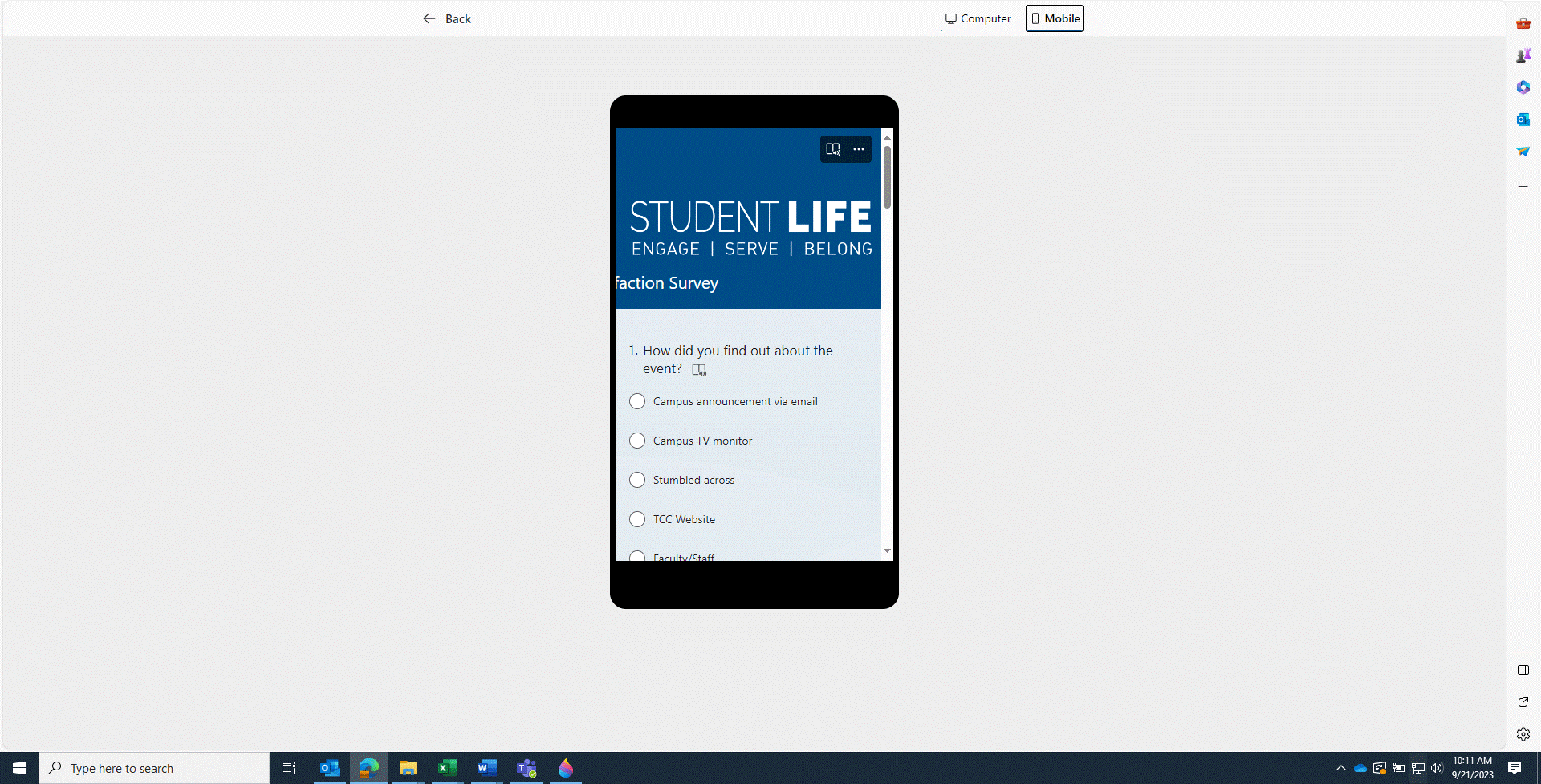Open sidebar settings gear icon
The width and height of the screenshot is (1541, 784).
tap(1523, 734)
